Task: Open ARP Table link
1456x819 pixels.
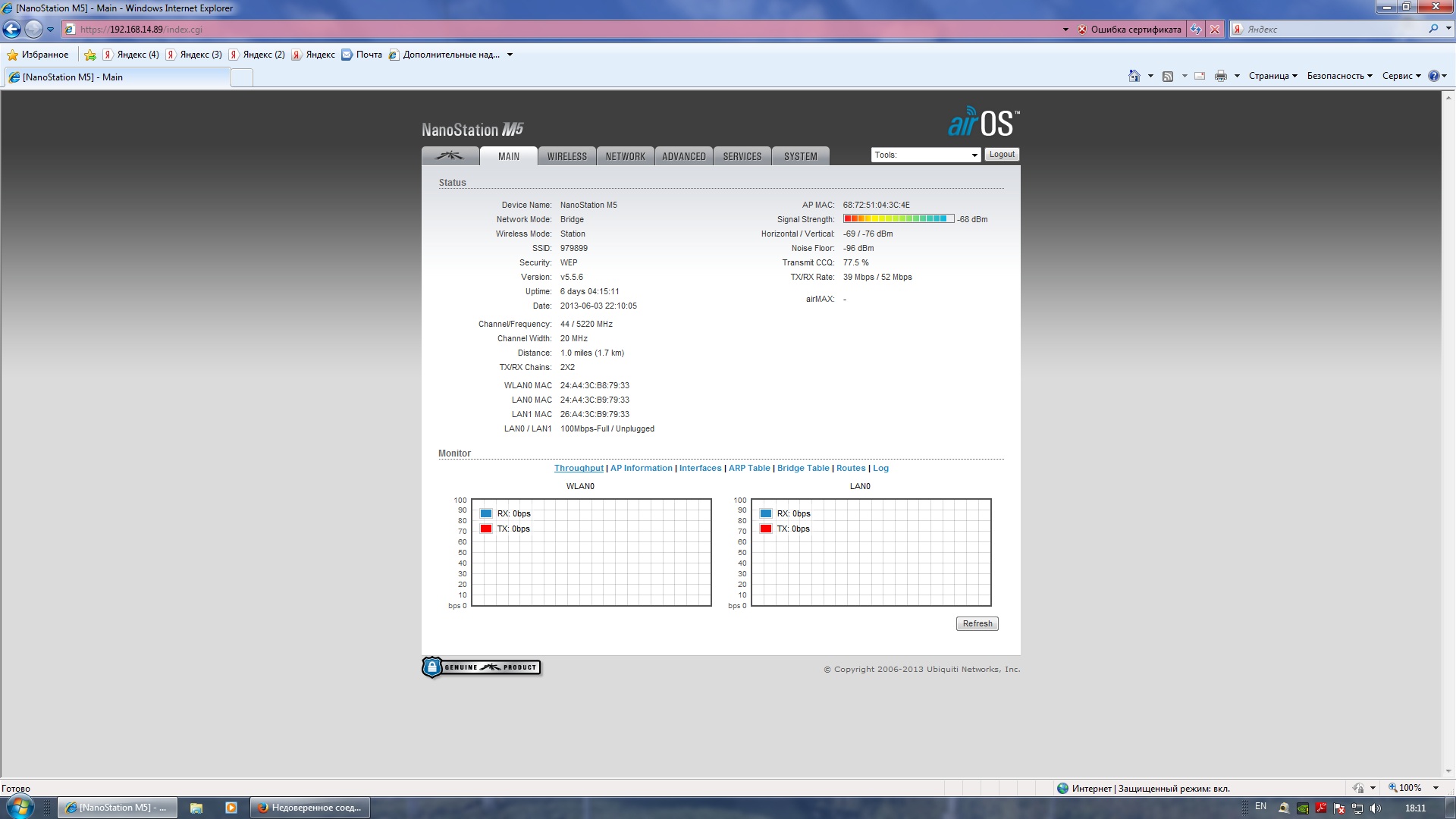Action: 749,469
